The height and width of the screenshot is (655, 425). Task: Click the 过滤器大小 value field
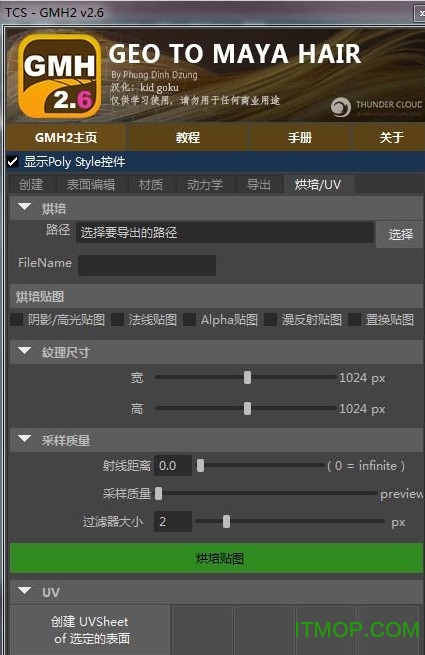(x=173, y=521)
